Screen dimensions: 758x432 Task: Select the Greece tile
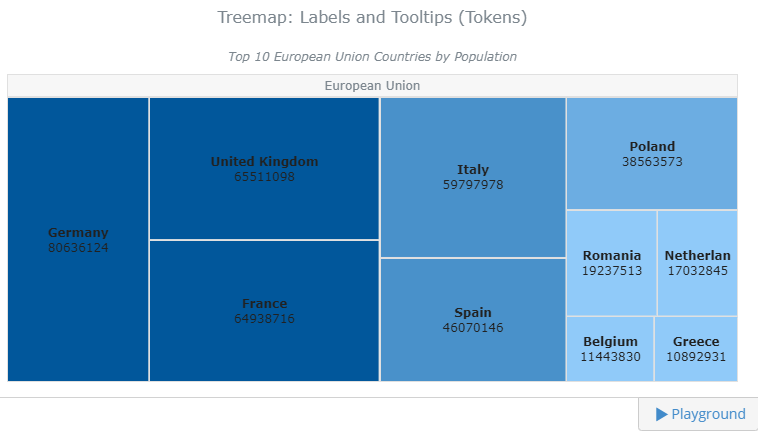click(696, 349)
